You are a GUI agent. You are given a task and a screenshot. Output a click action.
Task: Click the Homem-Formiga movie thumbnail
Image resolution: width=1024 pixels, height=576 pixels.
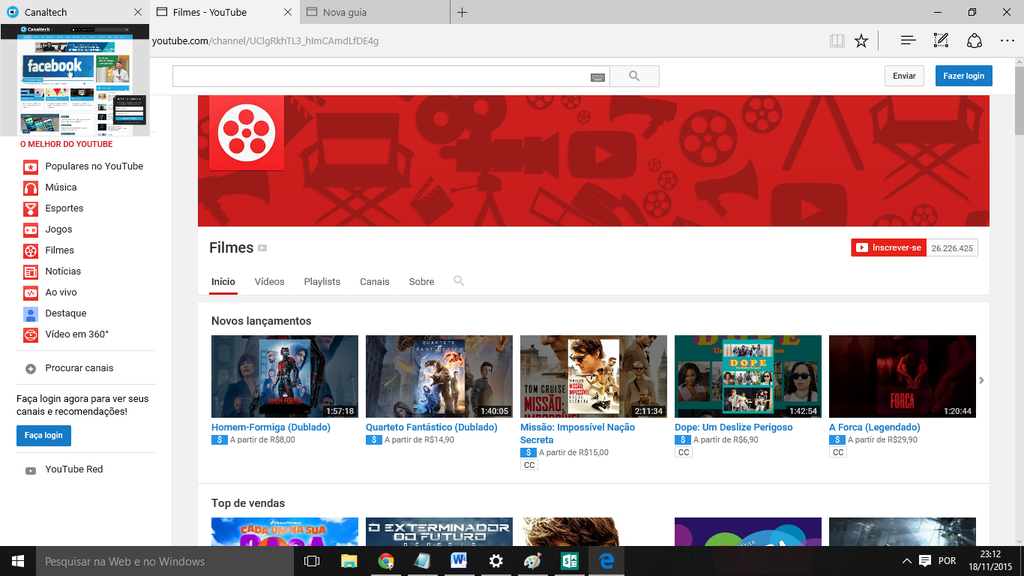(x=285, y=376)
